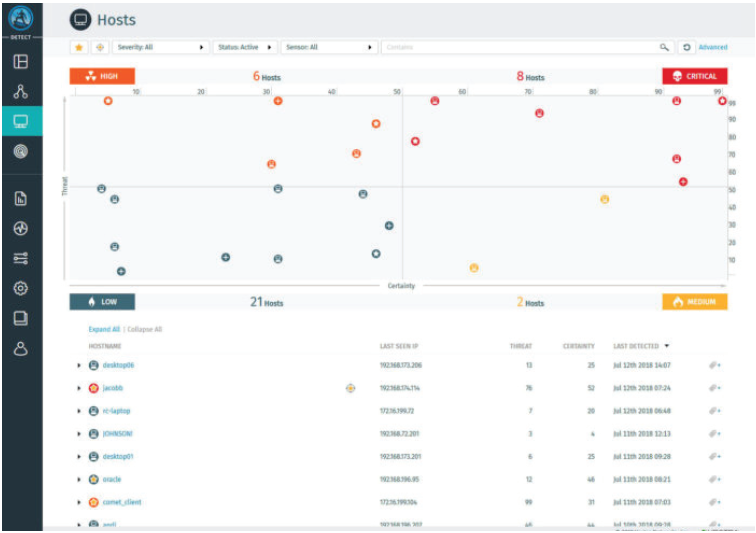Sort by the Threat column header
Viewport: 756px width, 533px height.
(521, 346)
